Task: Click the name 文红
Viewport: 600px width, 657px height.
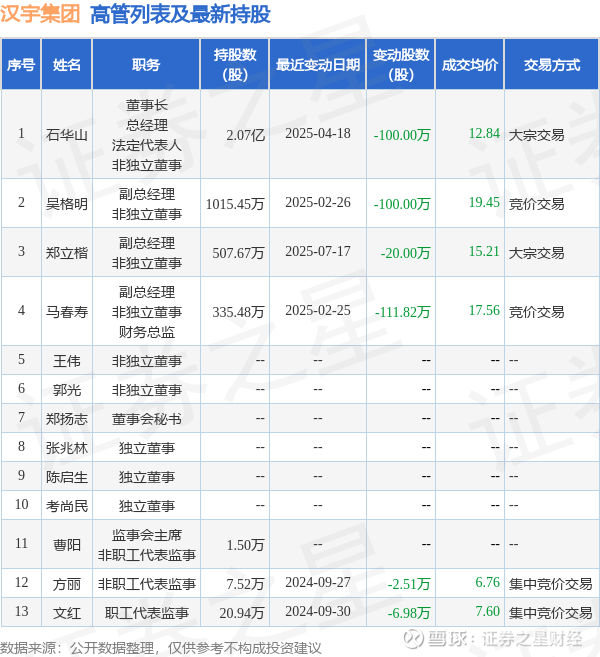Action: click(67, 613)
